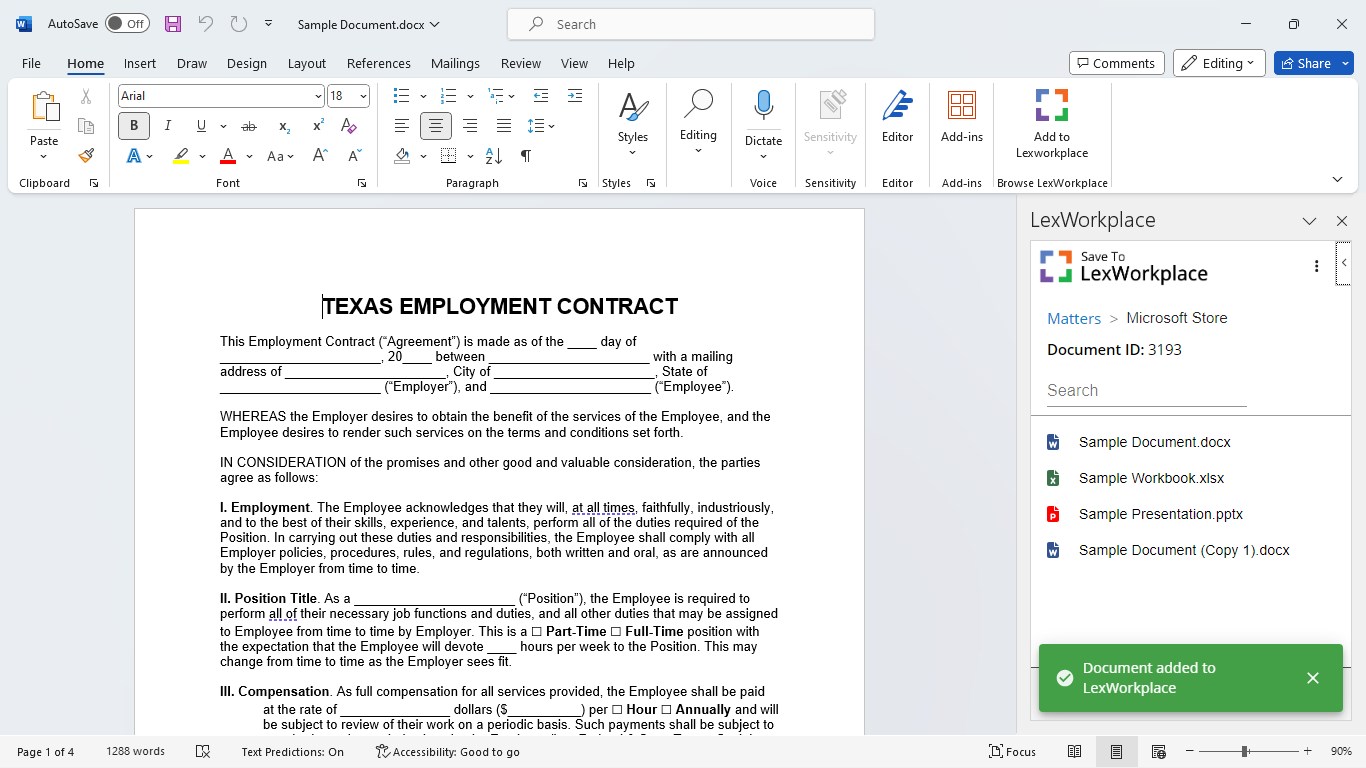
Task: Increase font size icon
Action: point(320,156)
